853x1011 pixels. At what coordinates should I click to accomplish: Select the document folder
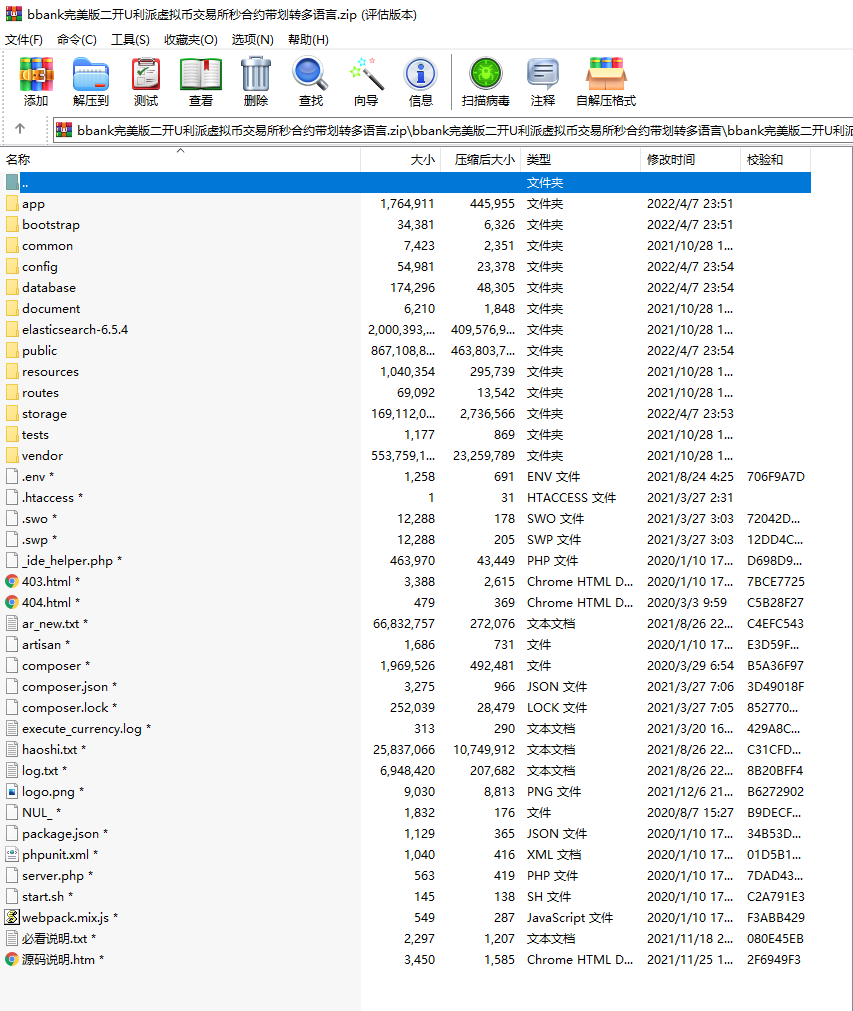pyautogui.click(x=407, y=309)
